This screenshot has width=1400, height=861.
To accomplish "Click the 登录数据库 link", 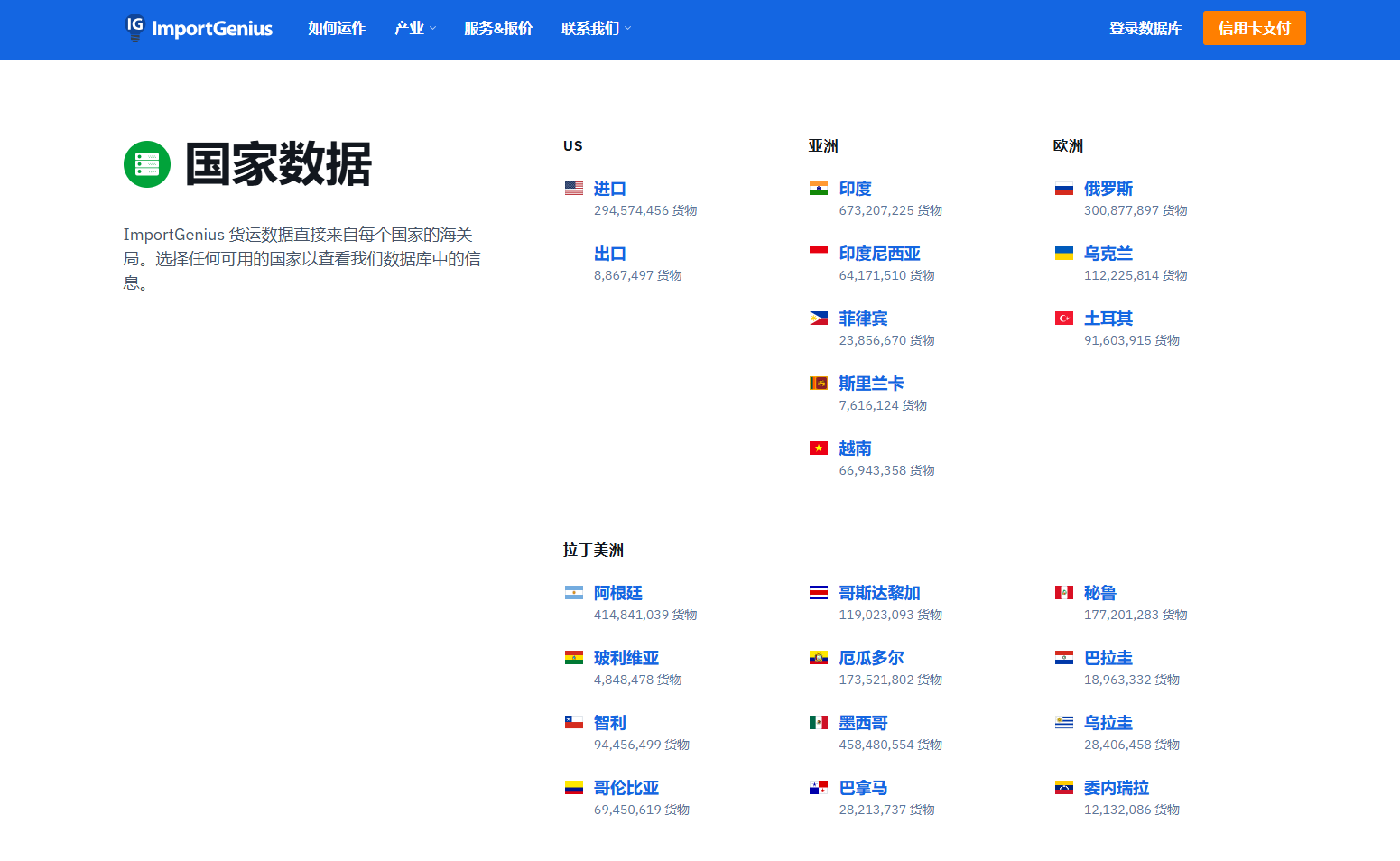I will 1145,29.
